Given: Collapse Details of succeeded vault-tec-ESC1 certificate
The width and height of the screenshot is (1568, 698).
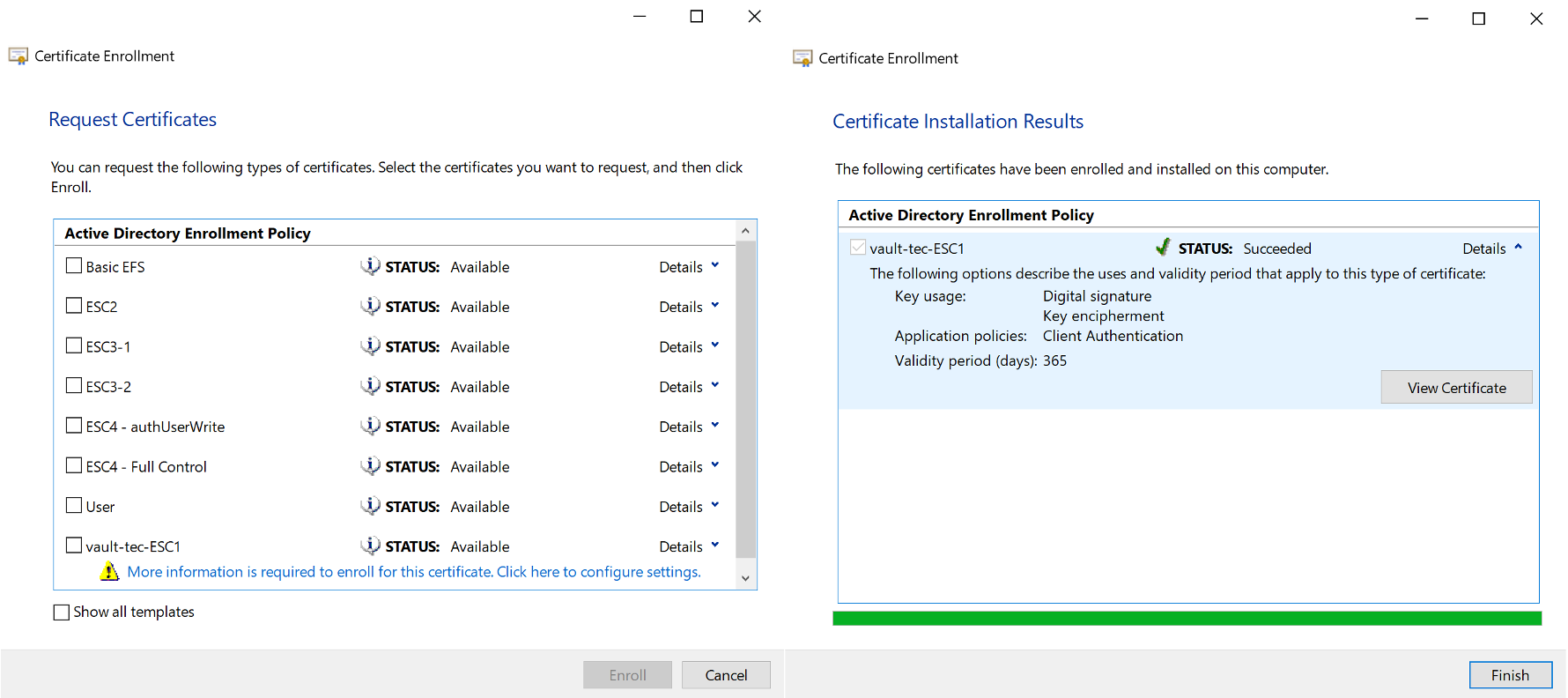Looking at the screenshot, I should (1492, 249).
